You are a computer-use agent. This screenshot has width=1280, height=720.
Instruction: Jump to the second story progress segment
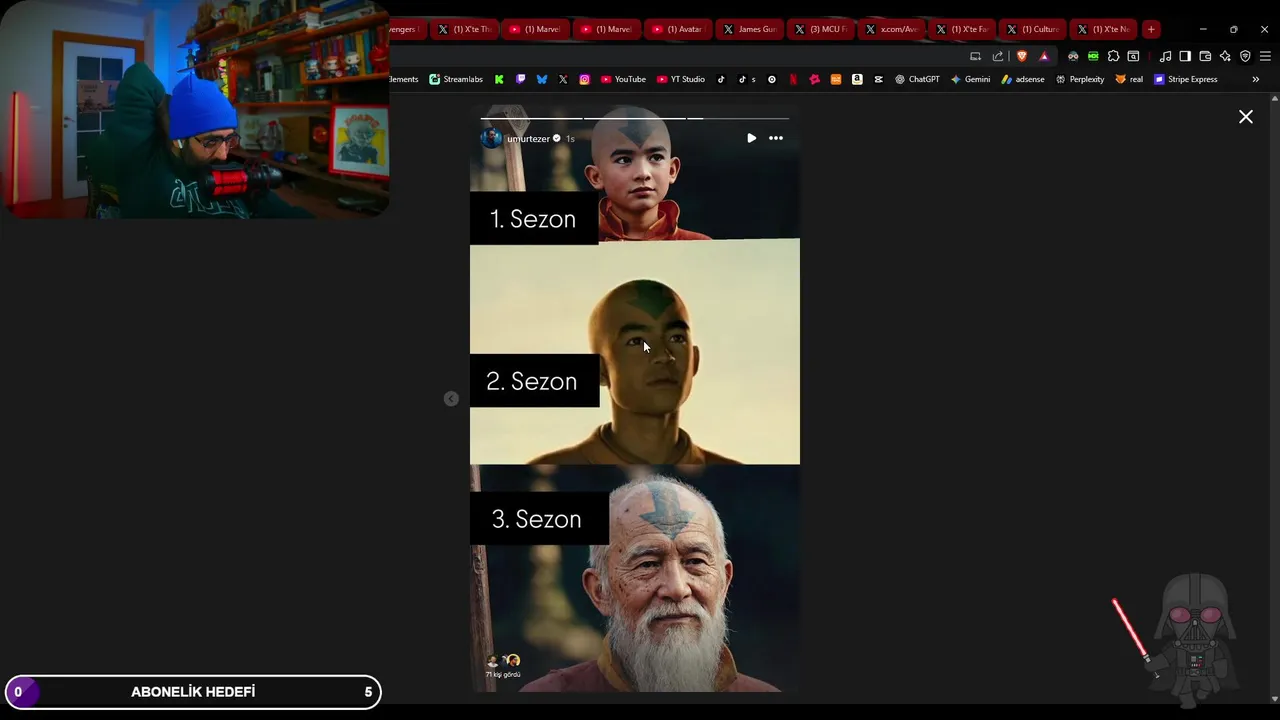pyautogui.click(x=634, y=118)
